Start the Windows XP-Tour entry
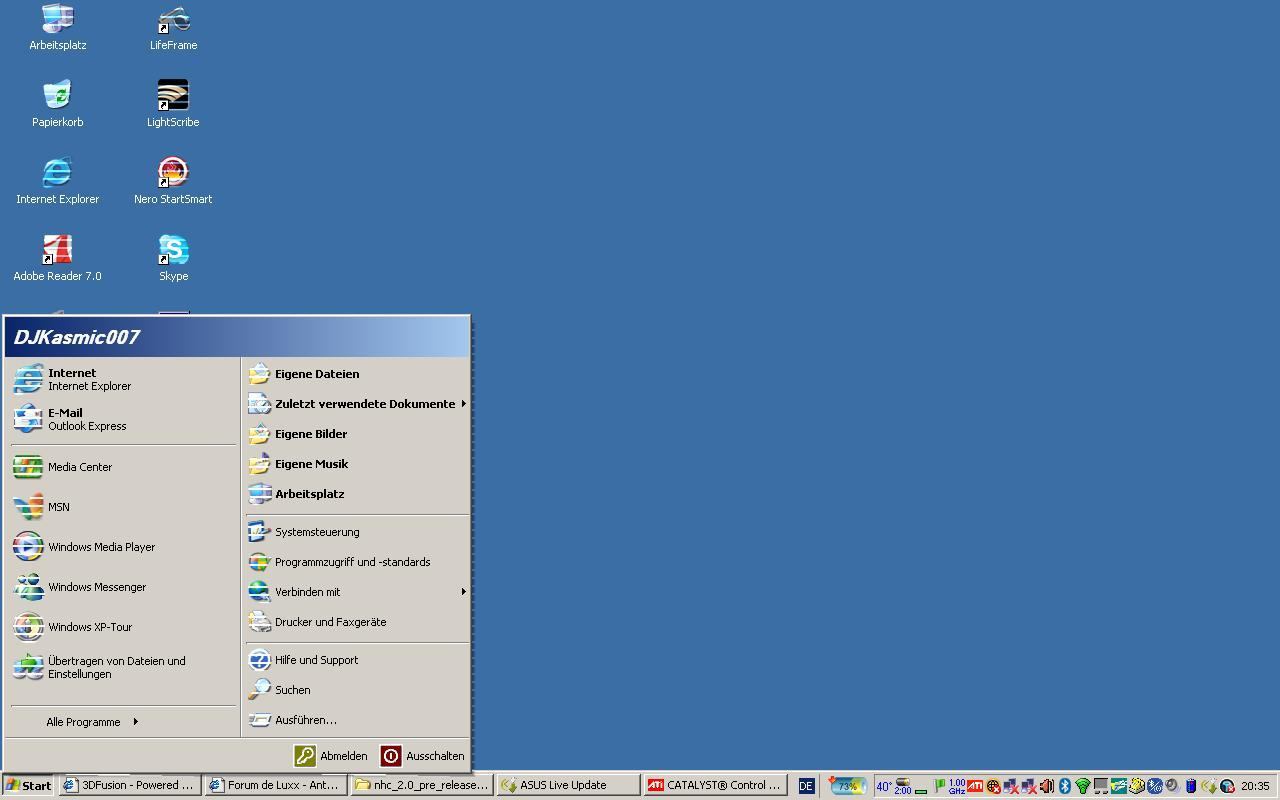Screen dimensions: 1280x800 (x=123, y=627)
